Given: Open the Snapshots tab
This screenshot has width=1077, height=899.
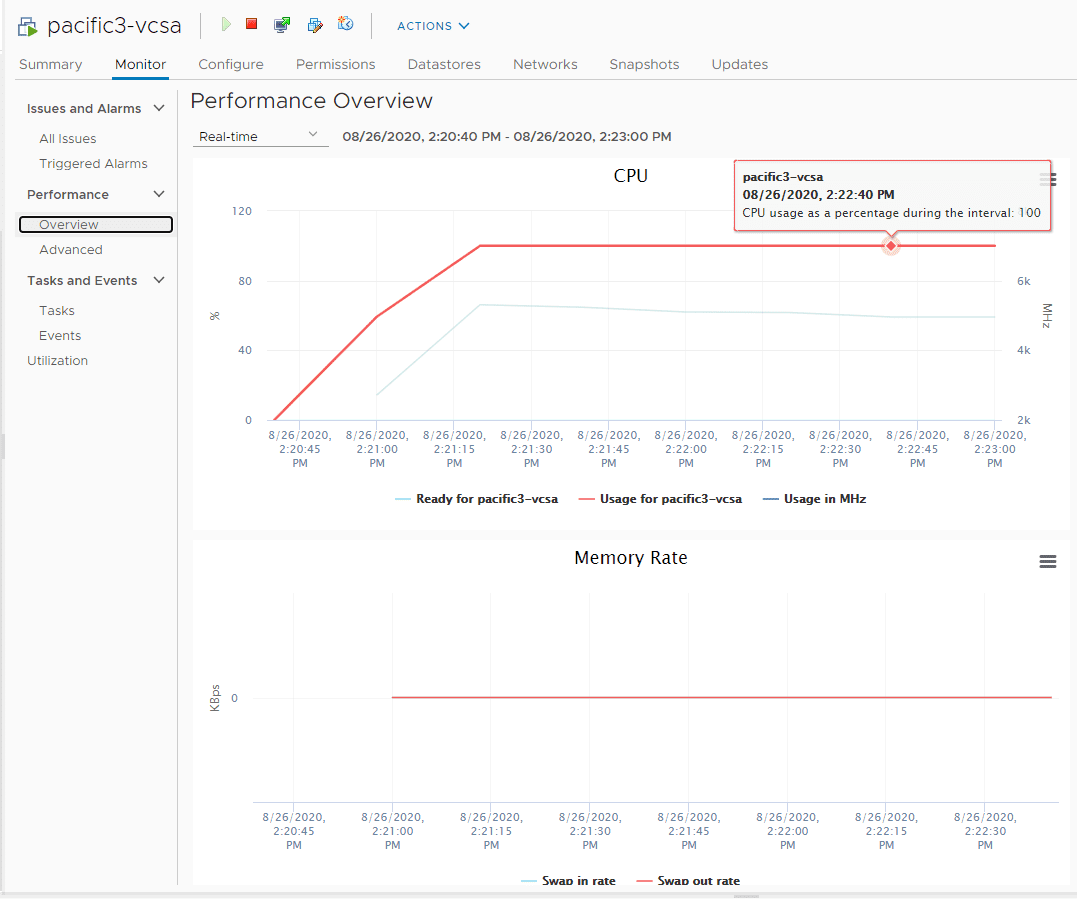Looking at the screenshot, I should (644, 64).
